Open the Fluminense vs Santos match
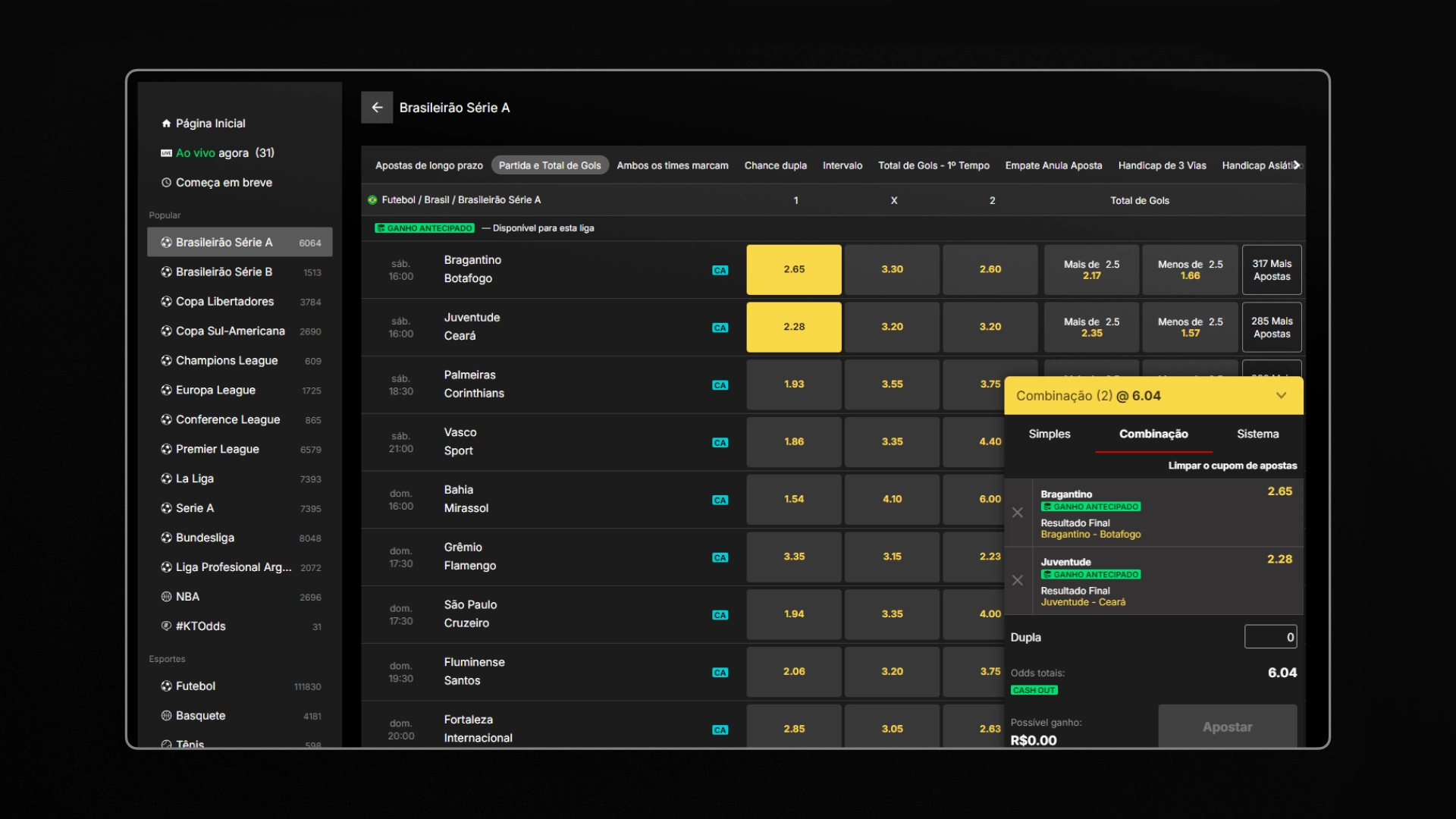 474,672
